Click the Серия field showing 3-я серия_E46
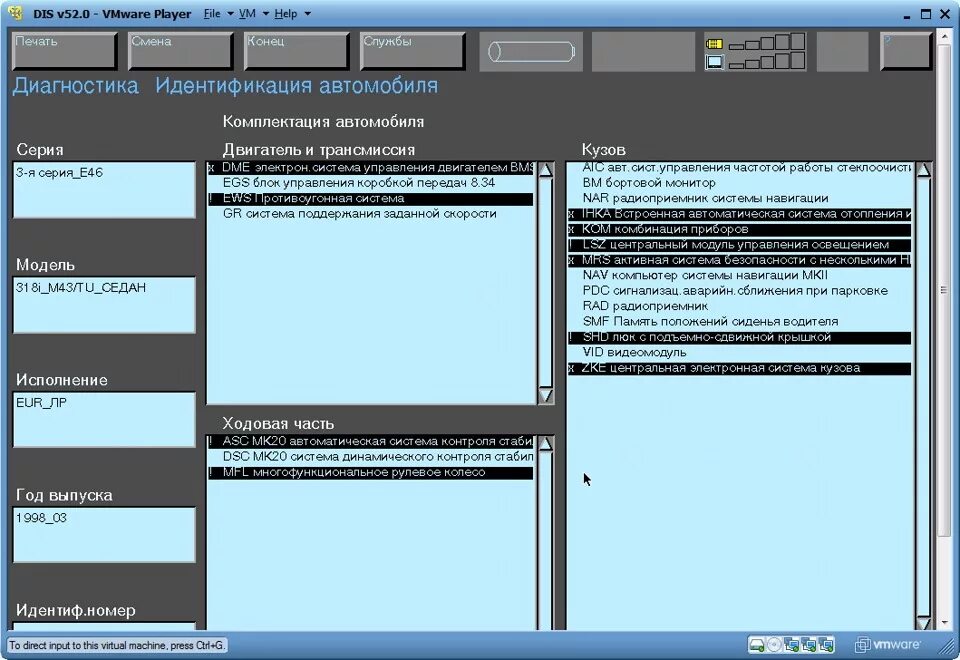This screenshot has height=660, width=960. 104,190
